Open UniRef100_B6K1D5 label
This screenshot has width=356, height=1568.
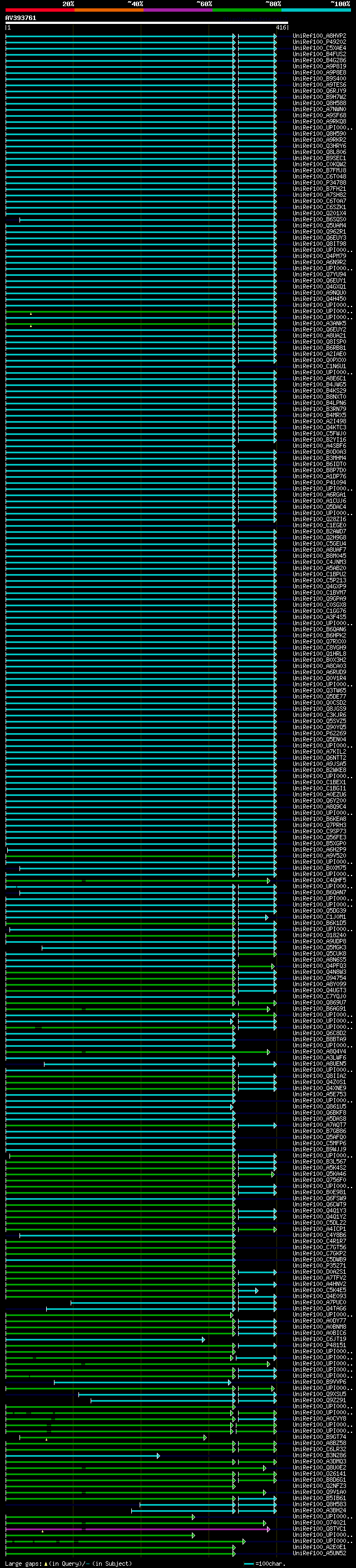319,923
